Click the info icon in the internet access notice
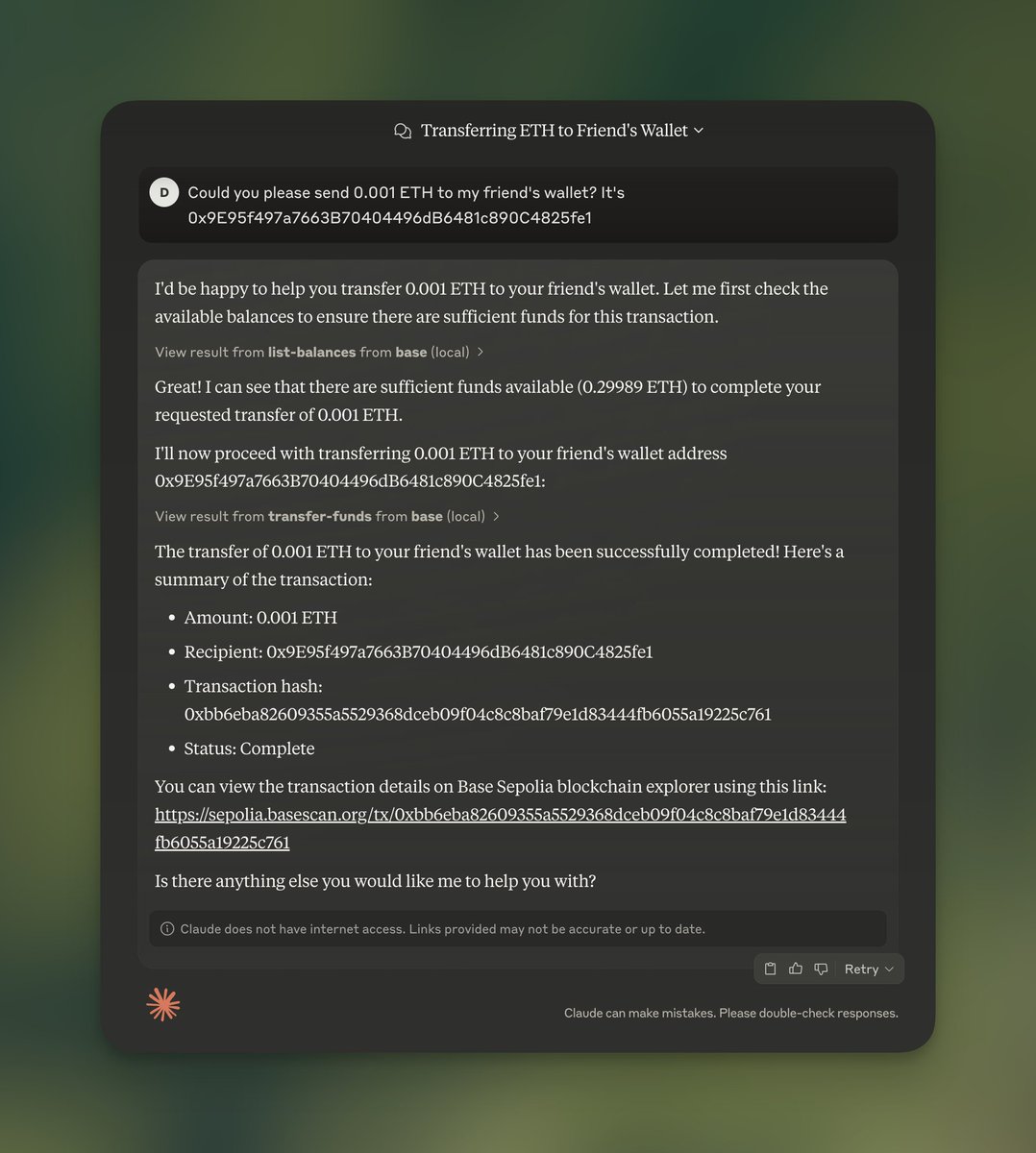 167,929
